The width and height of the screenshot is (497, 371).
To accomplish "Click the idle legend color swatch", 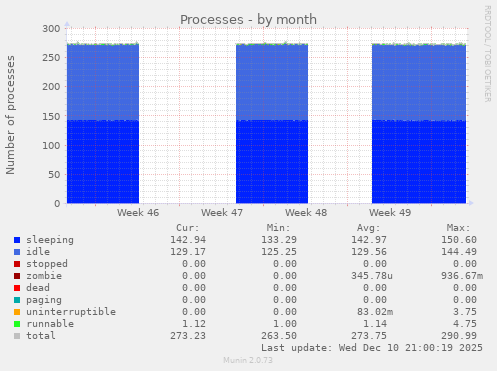I will tap(17, 252).
